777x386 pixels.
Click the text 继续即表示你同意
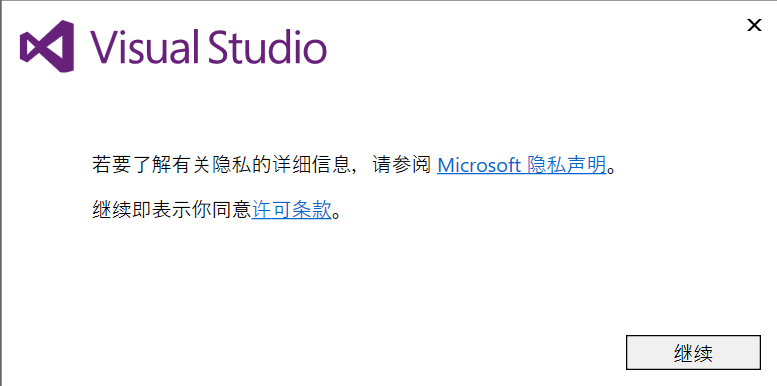coord(172,211)
